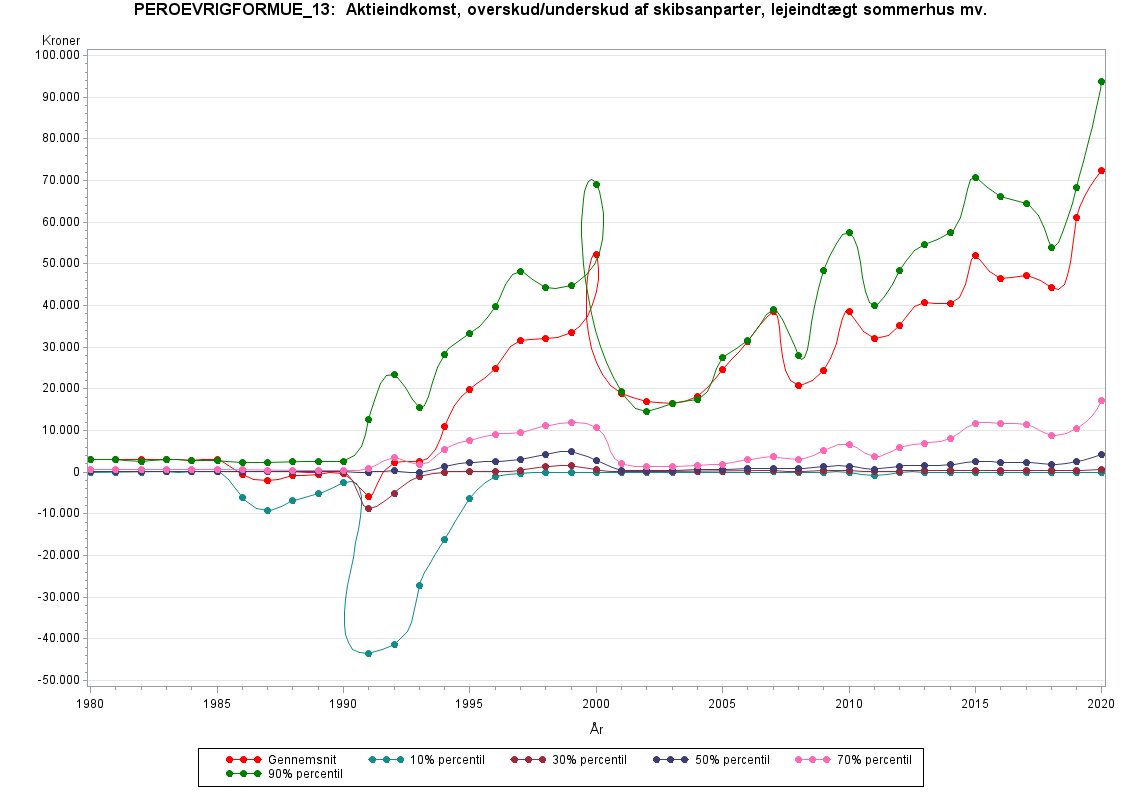Select the red Gennemsnit point at 2000

pyautogui.click(x=596, y=255)
